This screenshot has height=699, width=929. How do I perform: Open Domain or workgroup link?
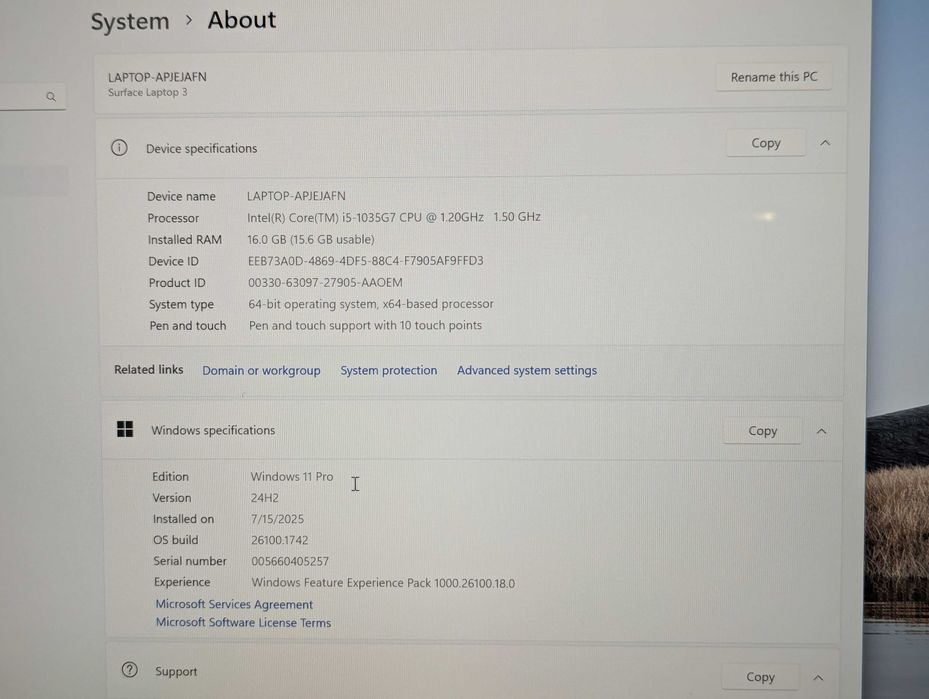click(261, 370)
